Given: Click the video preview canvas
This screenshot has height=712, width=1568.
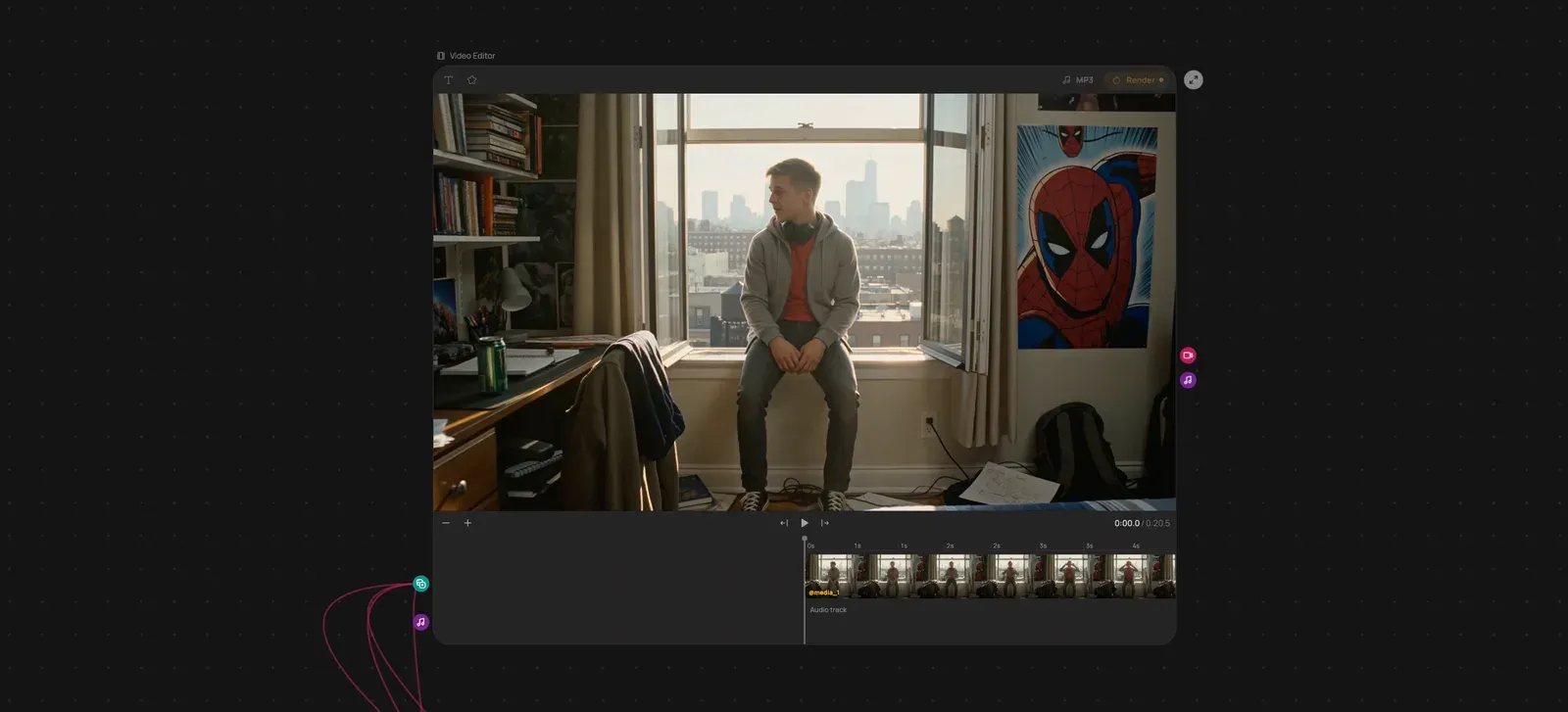Looking at the screenshot, I should click(x=805, y=302).
